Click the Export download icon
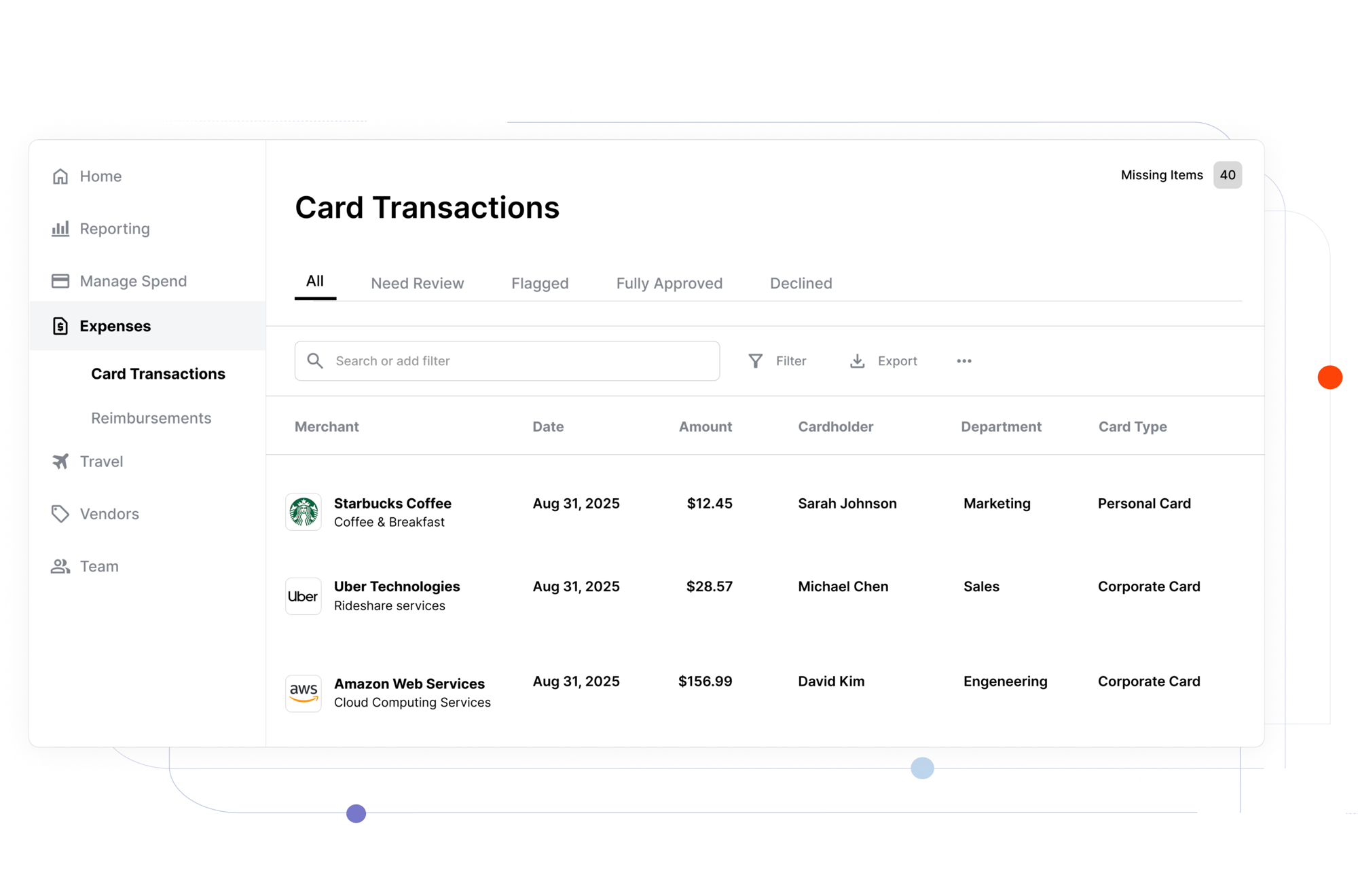1358x896 pixels. tap(857, 360)
